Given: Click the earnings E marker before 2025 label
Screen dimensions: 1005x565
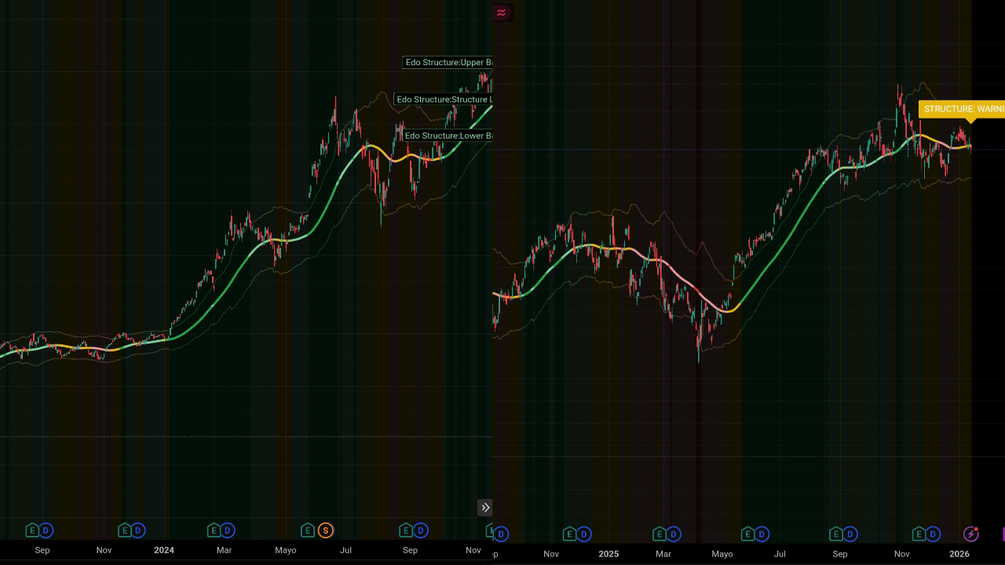Looking at the screenshot, I should (569, 534).
